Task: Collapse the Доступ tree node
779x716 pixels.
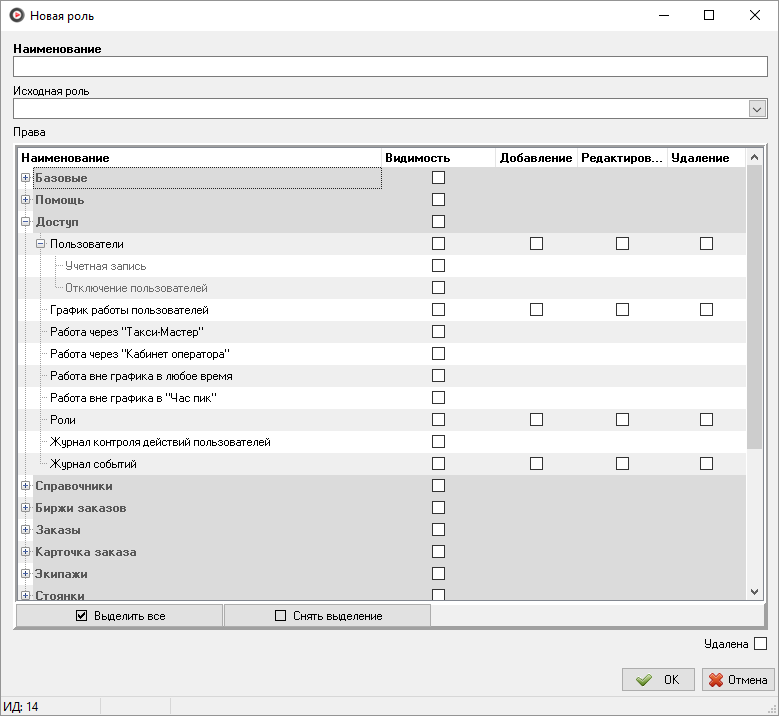Action: [26, 222]
